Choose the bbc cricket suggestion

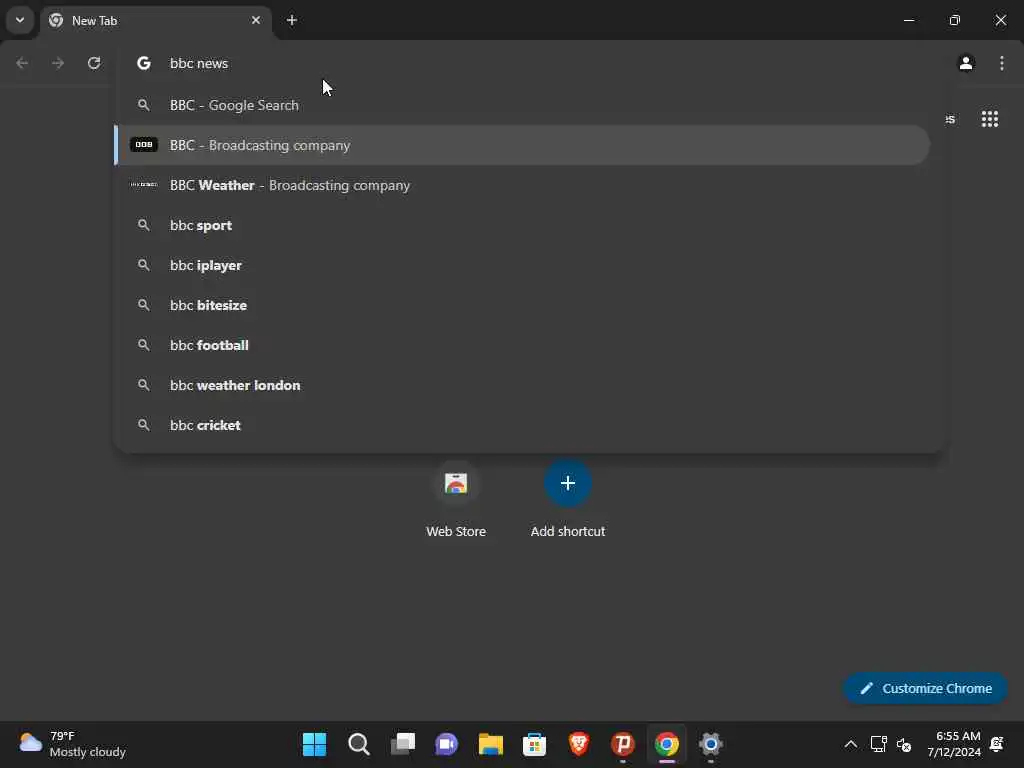pos(522,425)
